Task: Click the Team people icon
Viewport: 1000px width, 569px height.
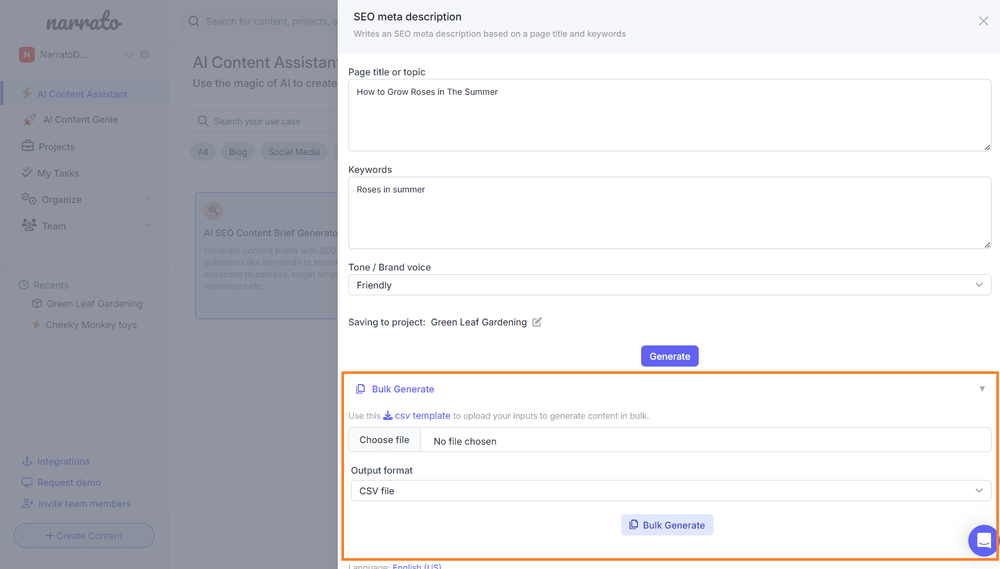Action: 29,225
